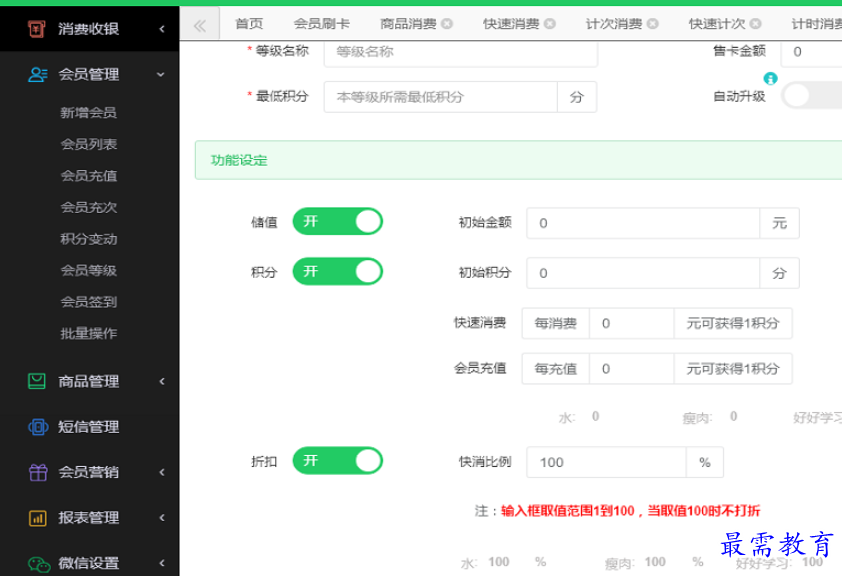
Task: Click the 快消比例 percentage input field
Action: click(x=606, y=462)
